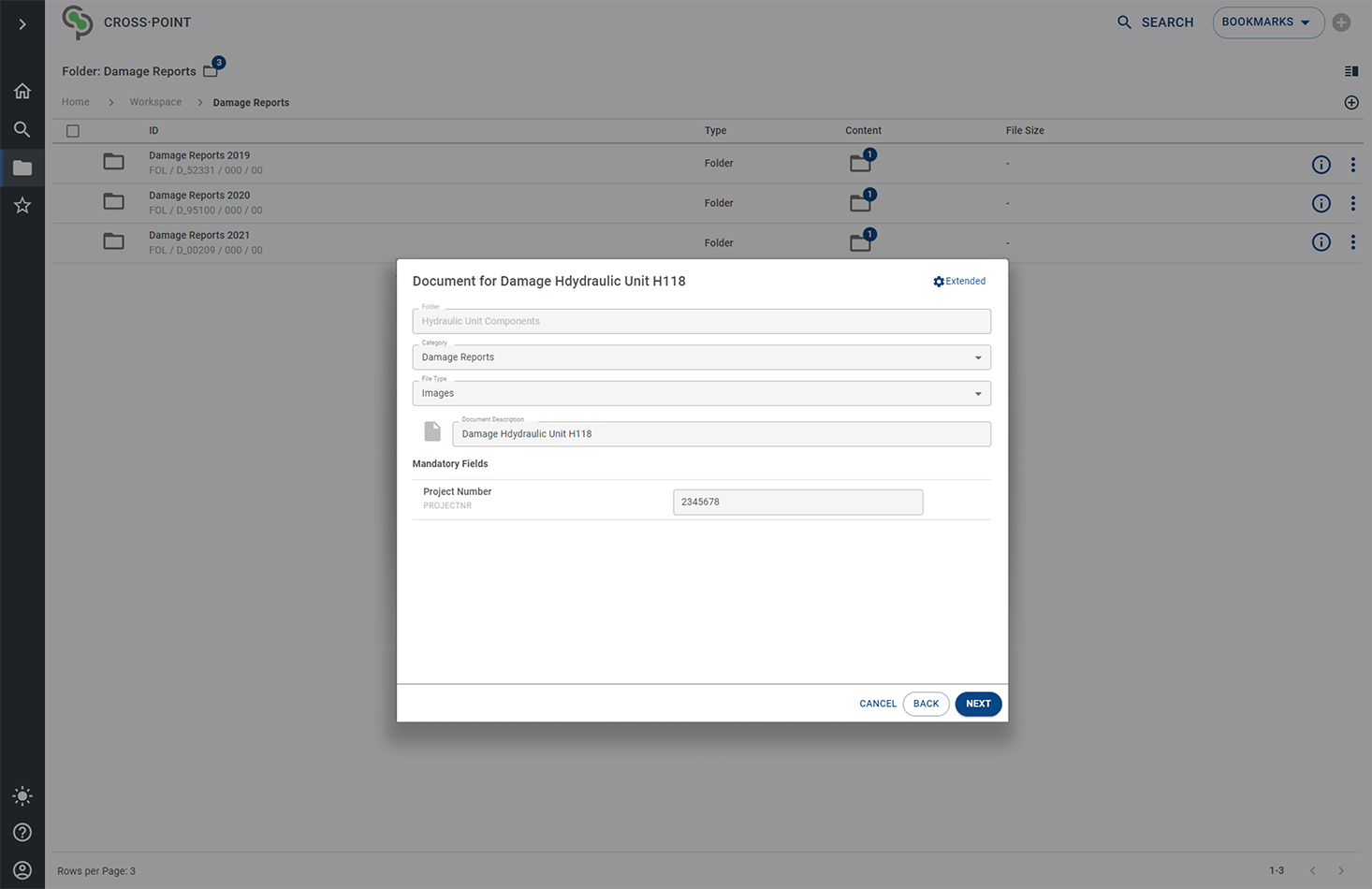
Task: Show info for Damage Reports 2019
Action: pos(1321,165)
